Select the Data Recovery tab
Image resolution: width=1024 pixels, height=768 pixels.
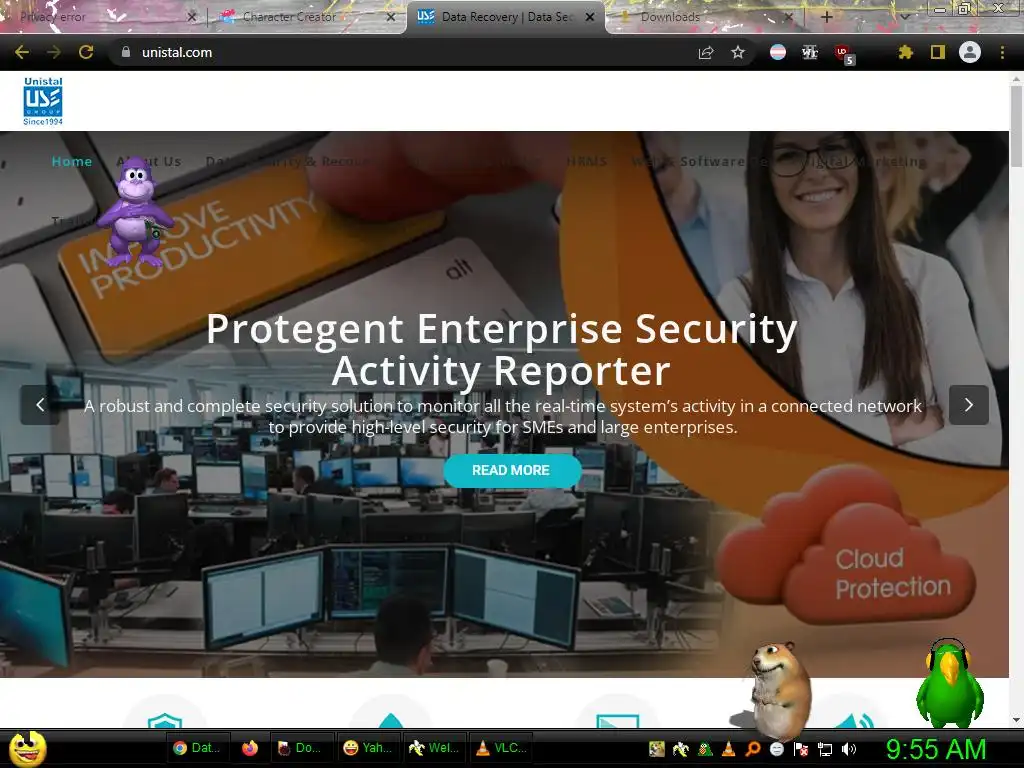point(505,17)
